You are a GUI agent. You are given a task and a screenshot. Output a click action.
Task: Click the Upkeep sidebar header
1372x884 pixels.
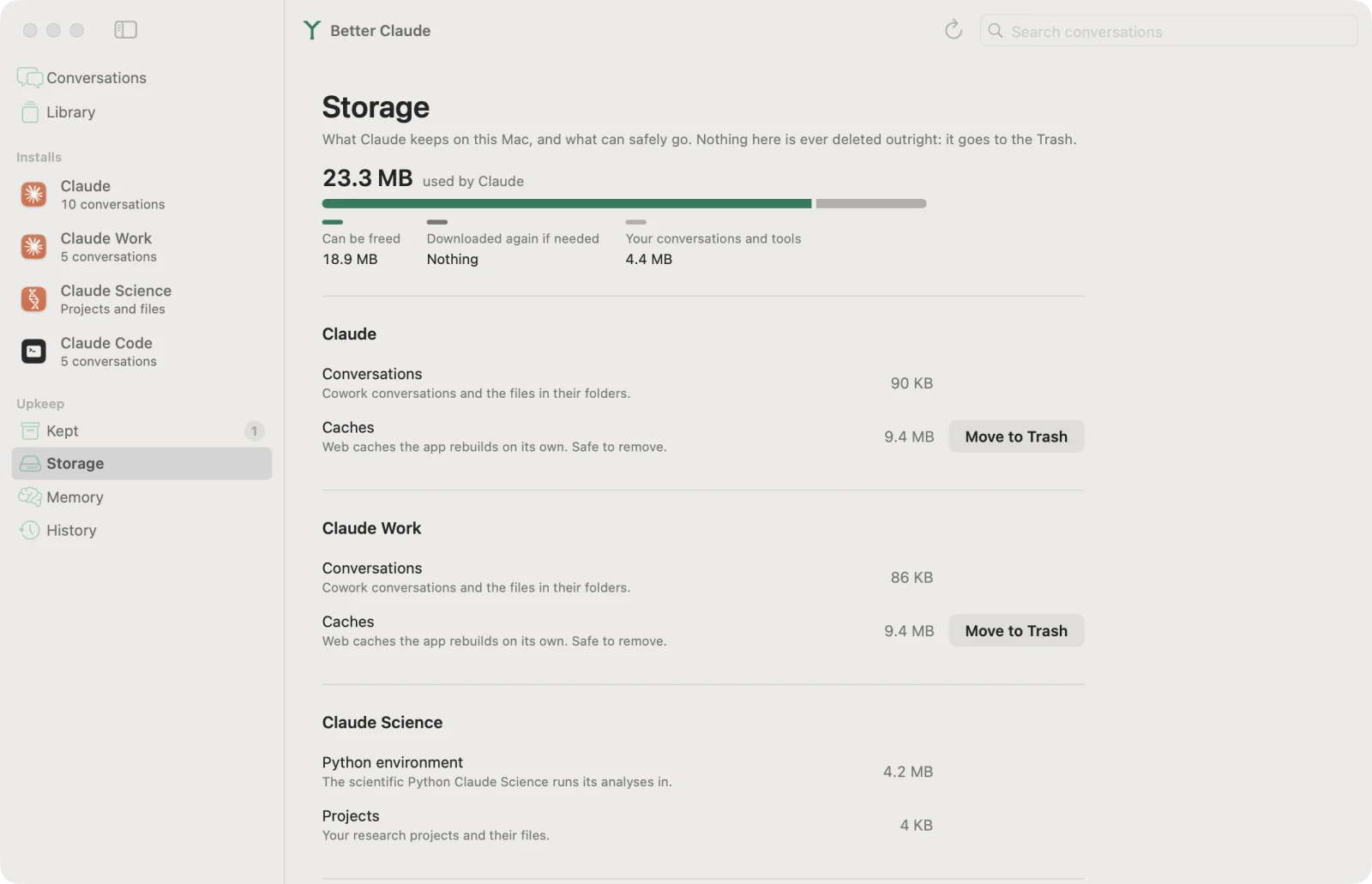(x=40, y=404)
